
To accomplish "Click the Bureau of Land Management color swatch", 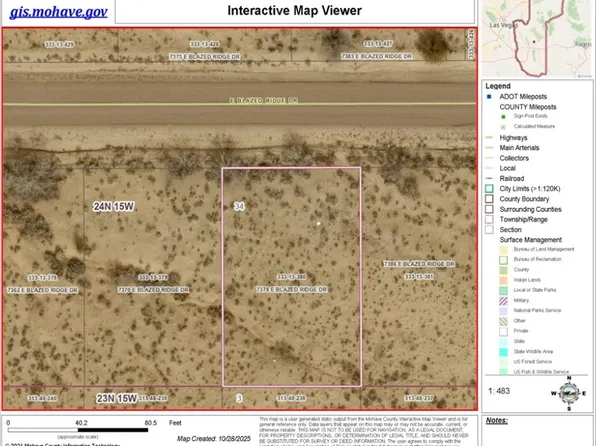I will pyautogui.click(x=503, y=250).
